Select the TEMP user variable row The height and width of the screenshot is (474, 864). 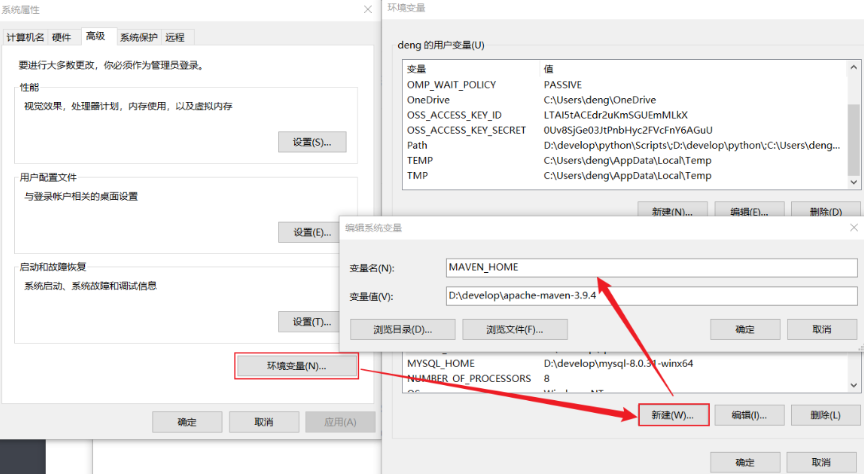tap(625, 160)
